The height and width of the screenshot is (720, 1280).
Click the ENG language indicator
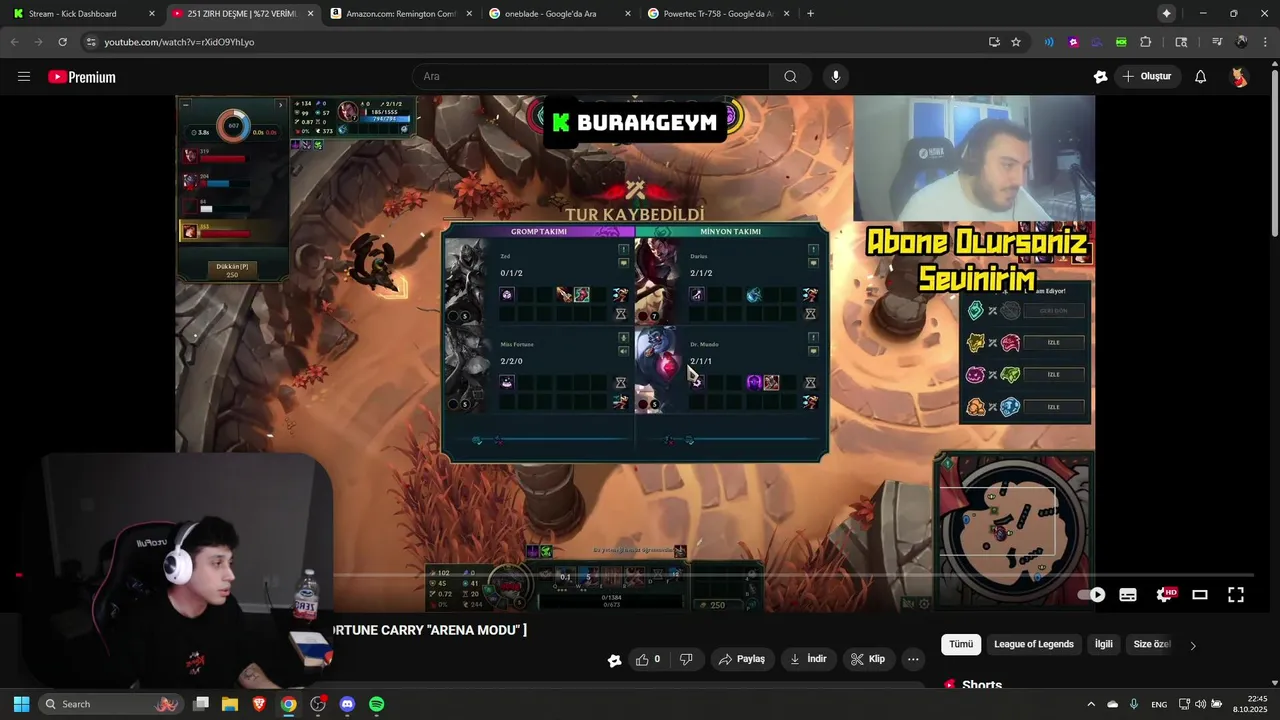[1159, 704]
